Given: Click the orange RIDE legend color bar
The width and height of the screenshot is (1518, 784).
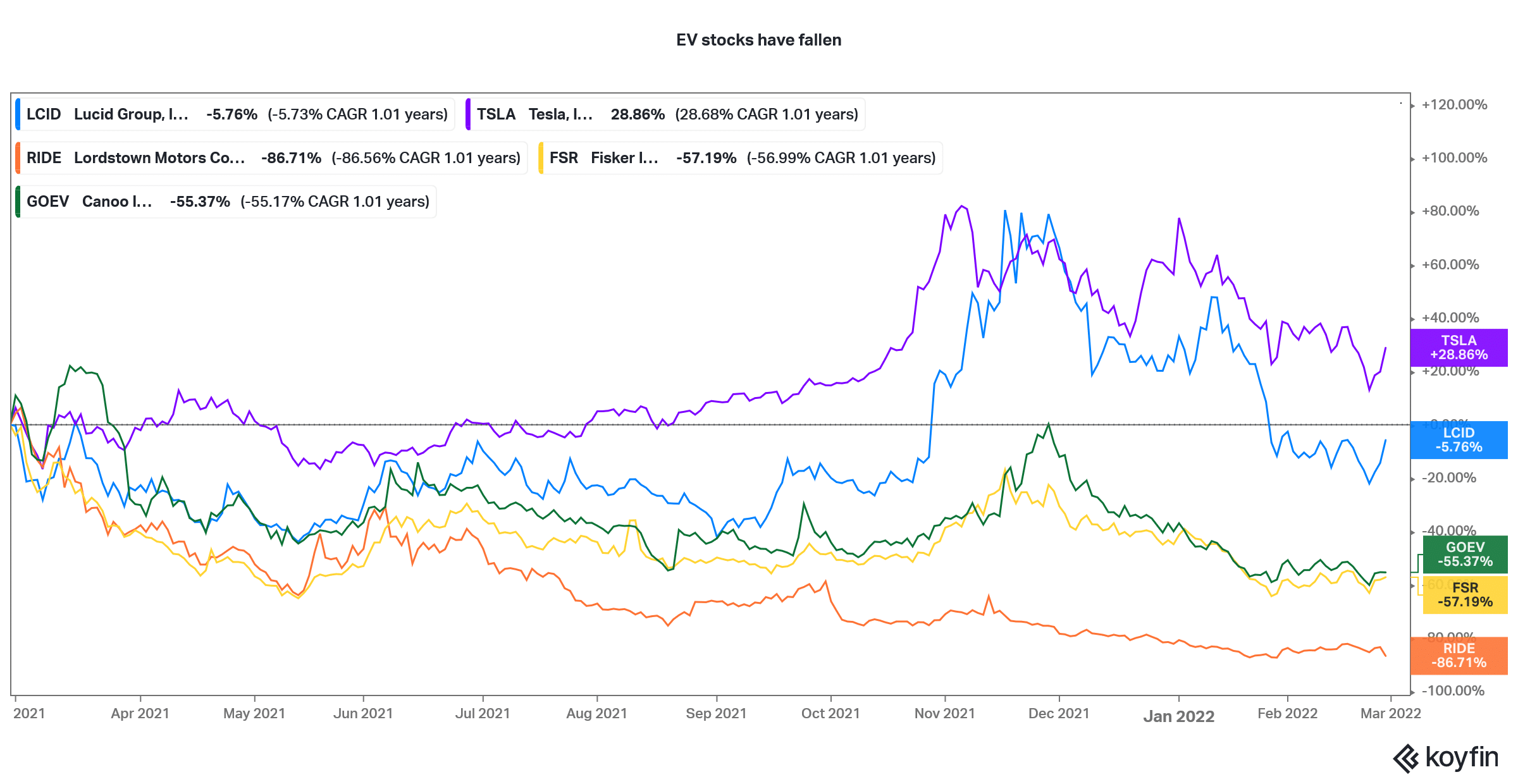Looking at the screenshot, I should click(x=18, y=158).
